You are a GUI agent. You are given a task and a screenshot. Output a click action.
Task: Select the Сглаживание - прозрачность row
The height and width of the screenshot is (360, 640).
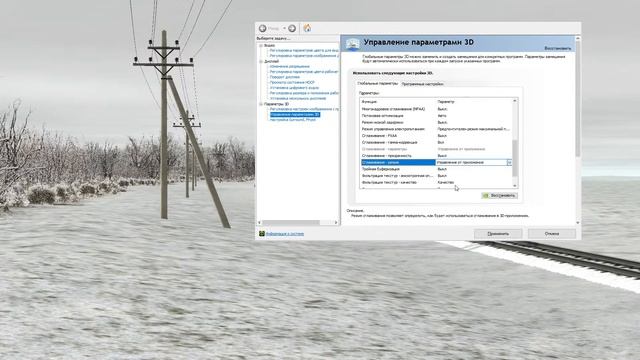pyautogui.click(x=436, y=156)
